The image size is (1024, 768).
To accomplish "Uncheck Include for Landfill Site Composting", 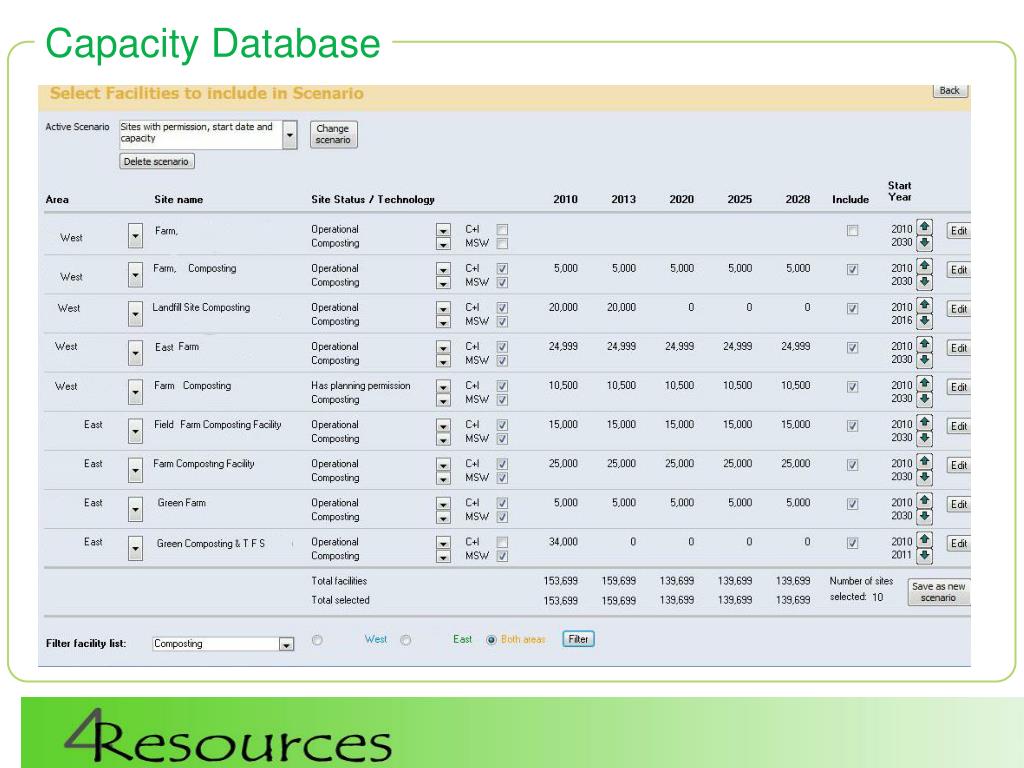I will 852,309.
